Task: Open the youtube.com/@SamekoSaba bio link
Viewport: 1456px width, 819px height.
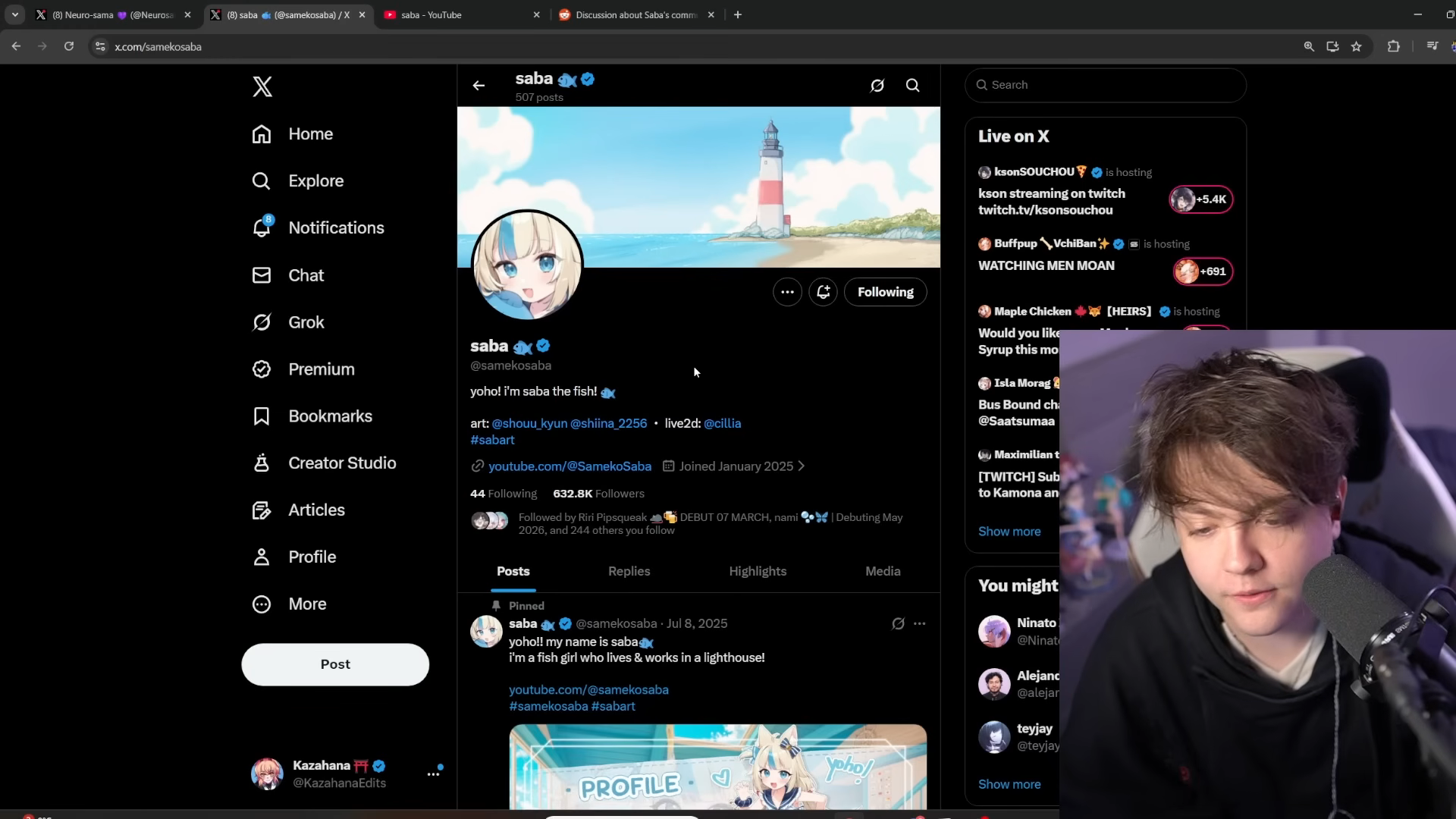Action: pyautogui.click(x=570, y=466)
